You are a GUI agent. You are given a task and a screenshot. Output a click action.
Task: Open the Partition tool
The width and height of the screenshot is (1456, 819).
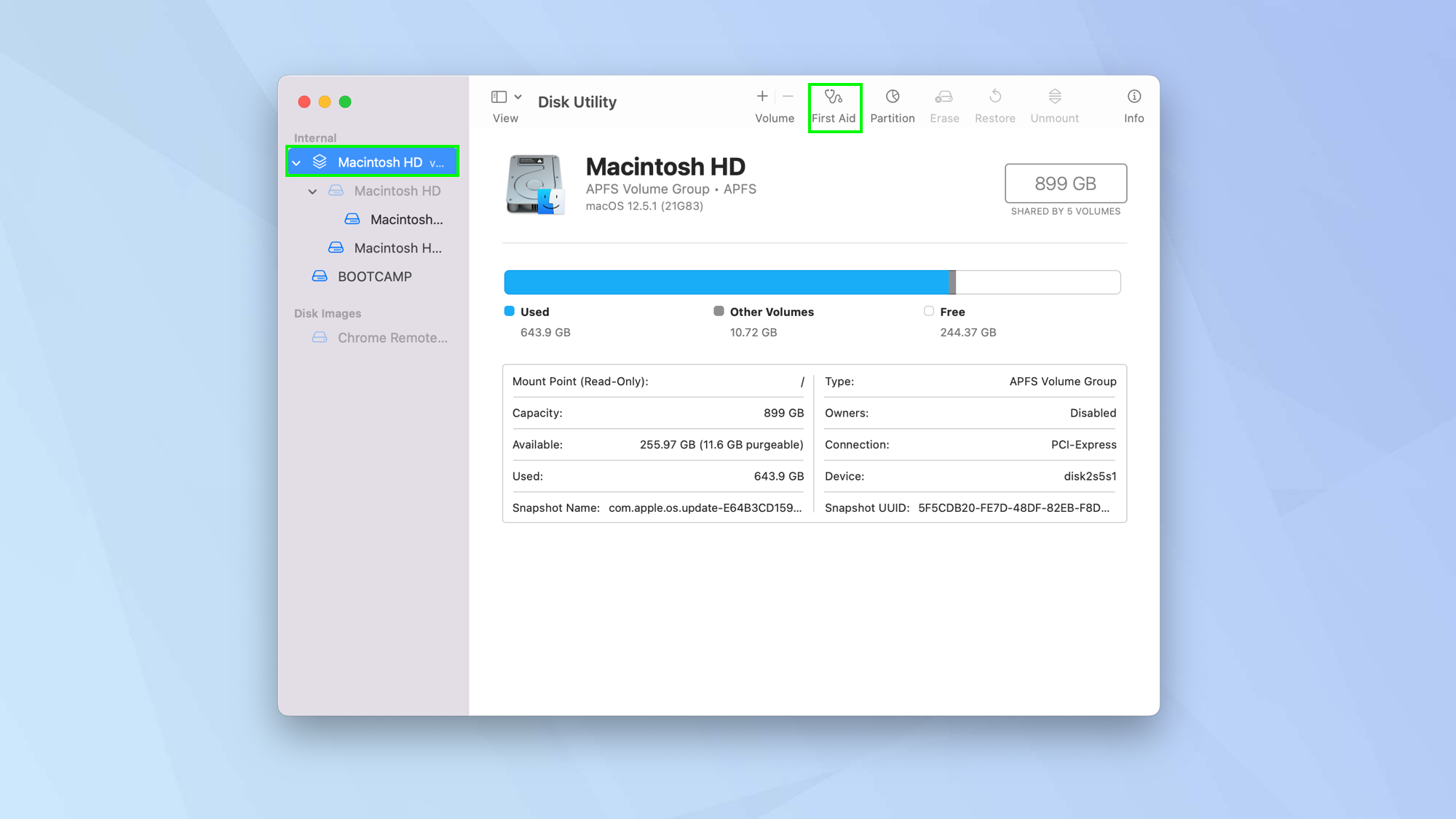(x=892, y=106)
